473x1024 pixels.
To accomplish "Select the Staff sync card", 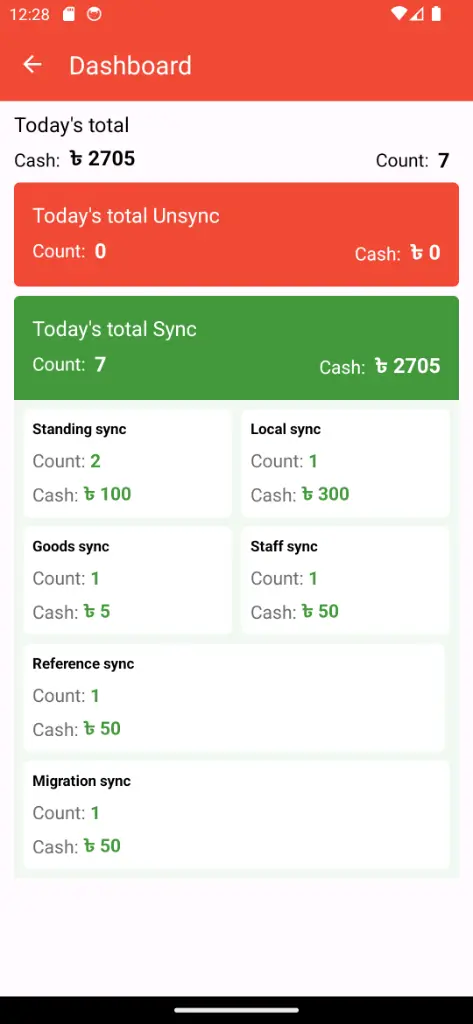I will [x=345, y=581].
